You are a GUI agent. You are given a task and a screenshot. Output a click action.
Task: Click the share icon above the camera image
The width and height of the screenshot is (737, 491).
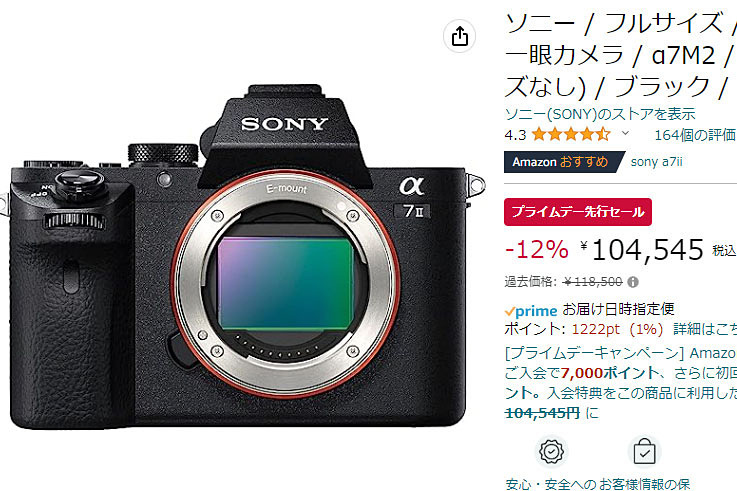(x=459, y=36)
